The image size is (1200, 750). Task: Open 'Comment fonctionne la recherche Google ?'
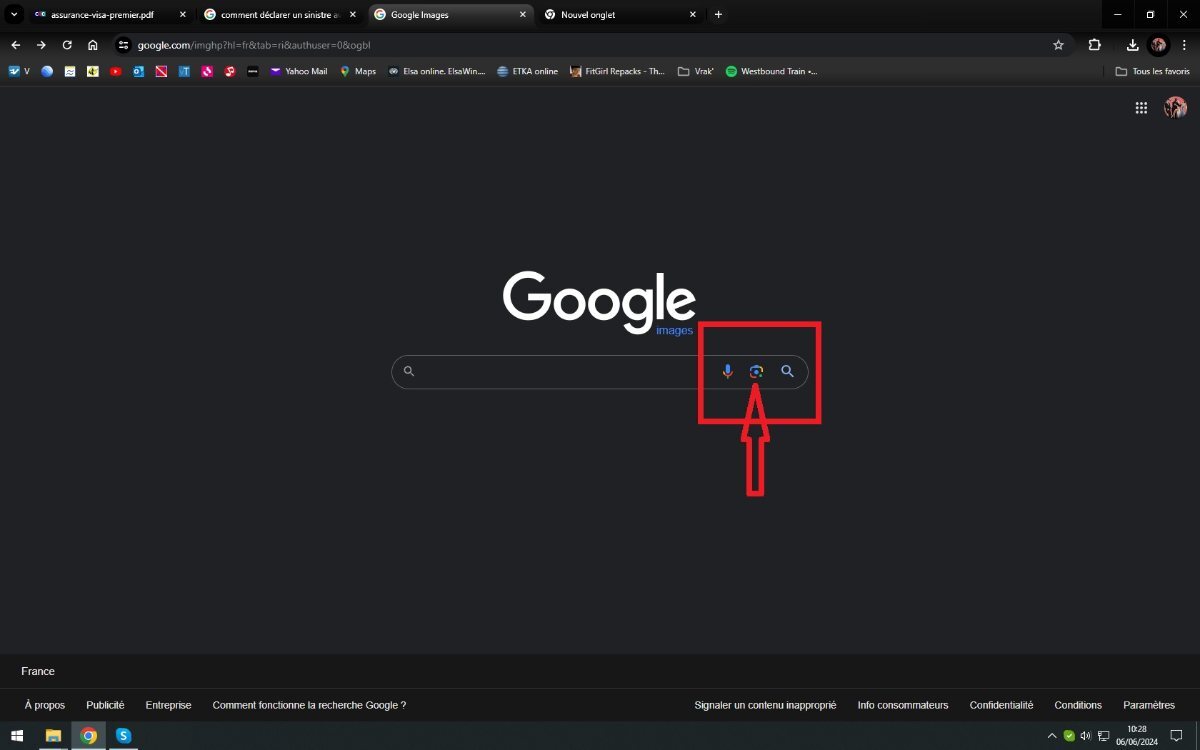(x=309, y=705)
